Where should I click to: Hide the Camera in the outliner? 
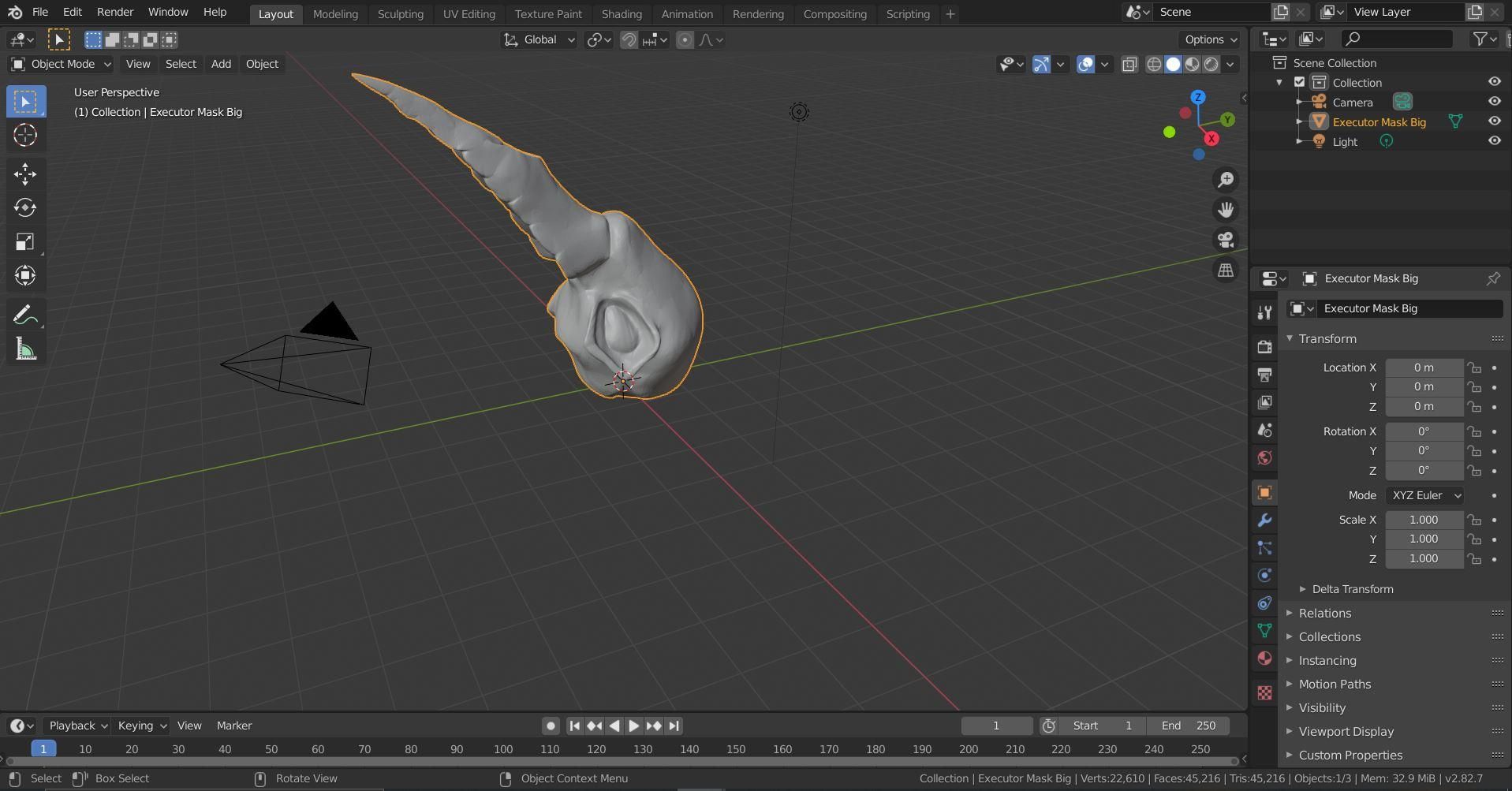(x=1494, y=102)
